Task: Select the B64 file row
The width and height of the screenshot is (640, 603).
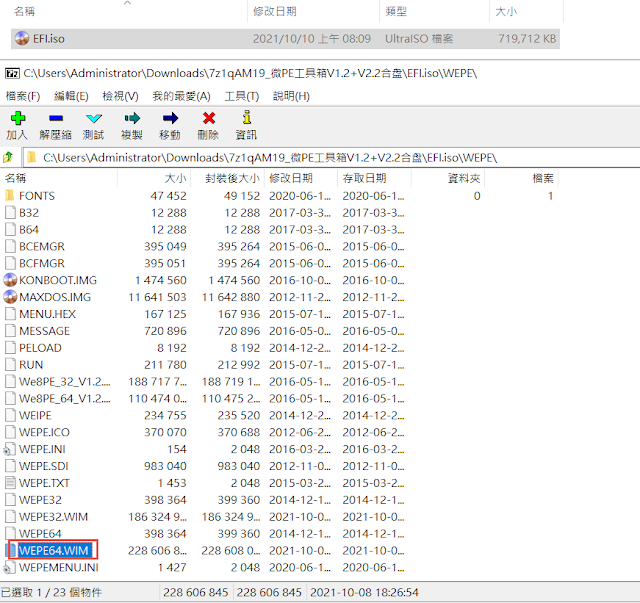Action: click(x=29, y=230)
